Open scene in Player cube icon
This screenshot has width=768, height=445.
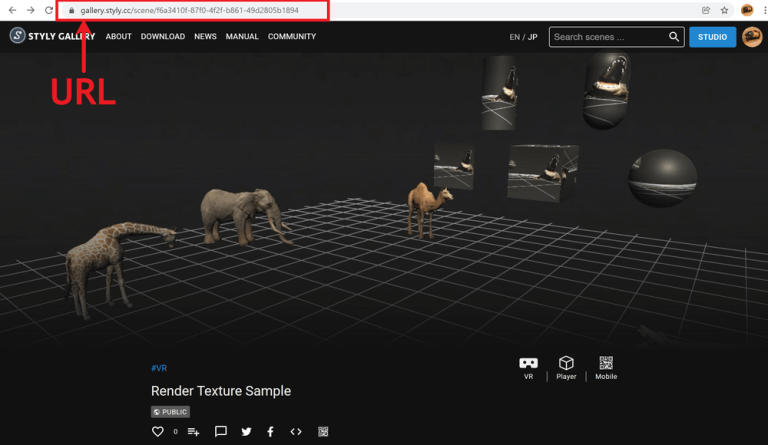click(x=566, y=364)
